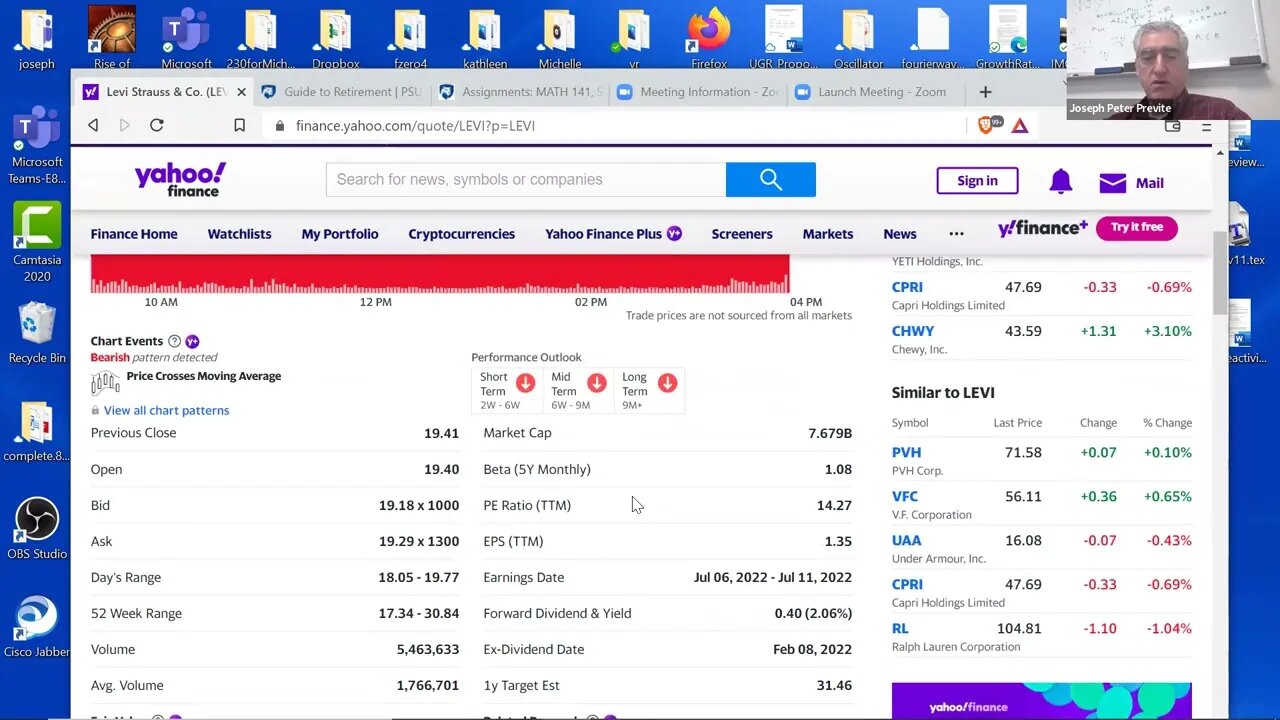The height and width of the screenshot is (720, 1280).
Task: Click the Price Crosses Moving Average pattern
Action: (x=203, y=376)
